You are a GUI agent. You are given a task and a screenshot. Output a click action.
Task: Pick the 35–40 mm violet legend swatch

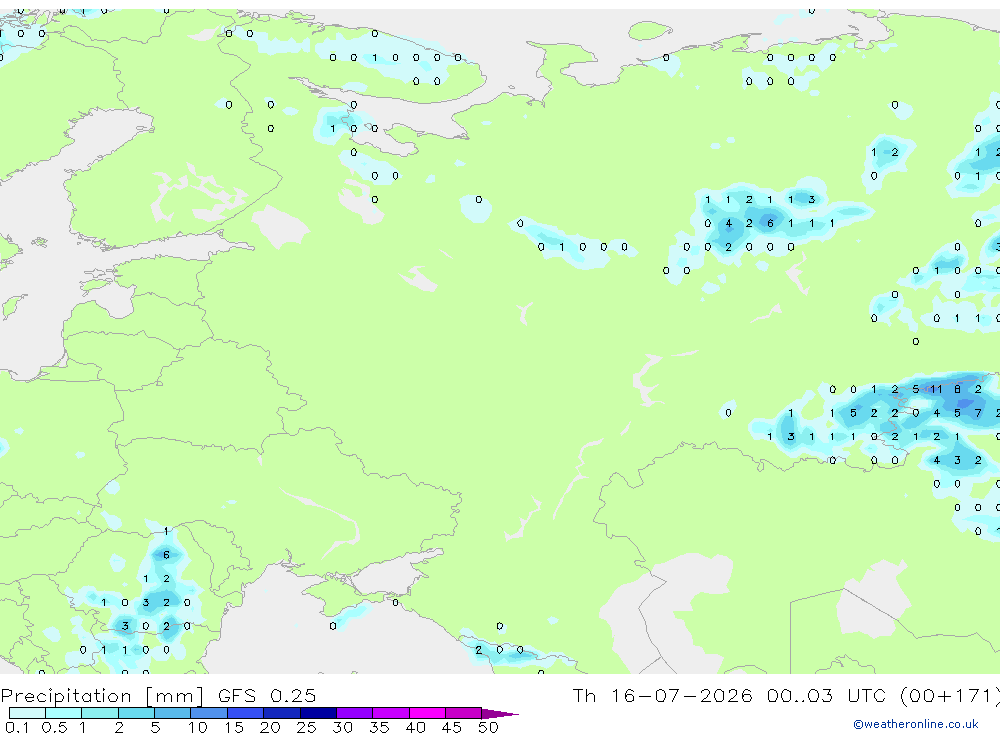click(x=390, y=713)
